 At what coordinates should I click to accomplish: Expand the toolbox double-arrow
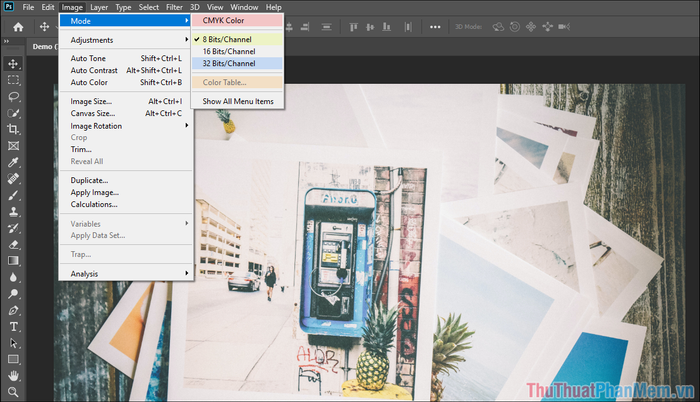click(x=6, y=42)
